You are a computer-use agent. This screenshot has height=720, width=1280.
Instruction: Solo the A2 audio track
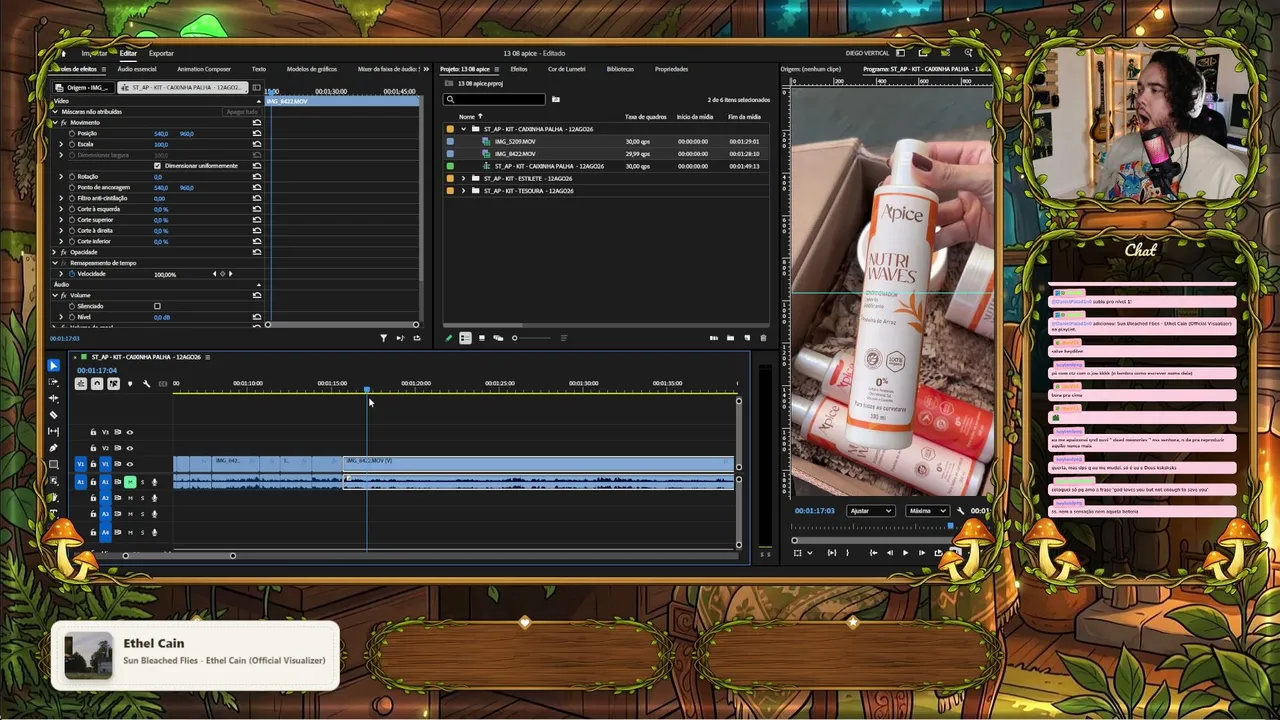(142, 498)
